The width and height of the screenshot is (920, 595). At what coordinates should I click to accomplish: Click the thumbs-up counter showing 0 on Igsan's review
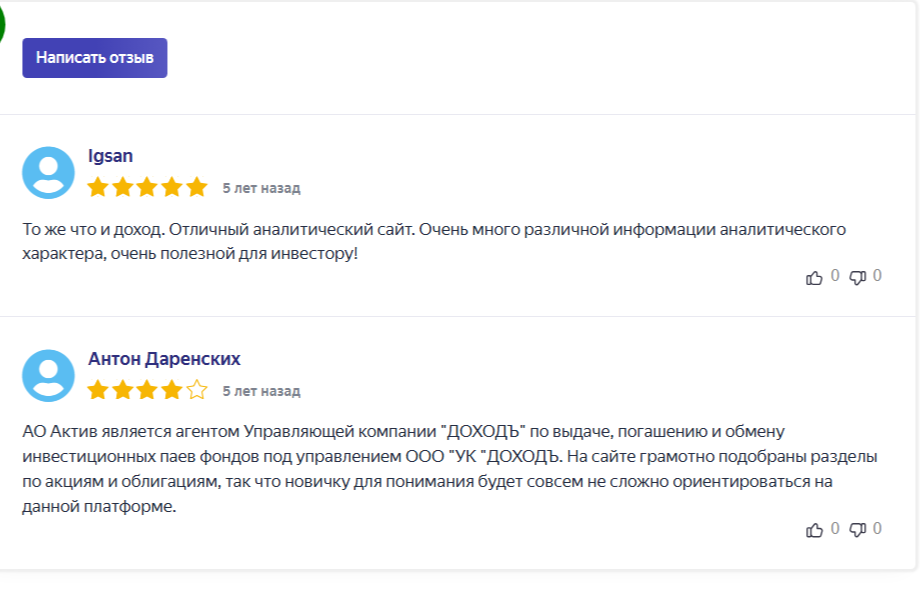pyautogui.click(x=833, y=277)
